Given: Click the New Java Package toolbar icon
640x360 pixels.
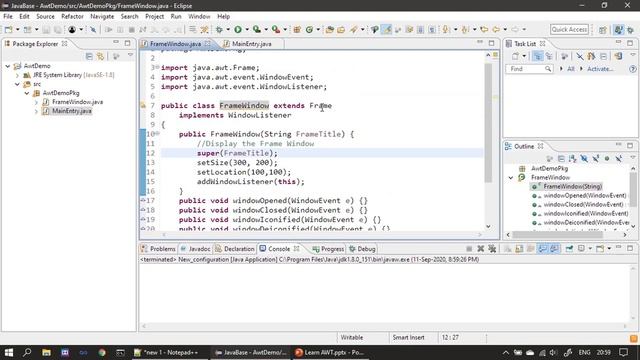Looking at the screenshot, I should (297, 29).
